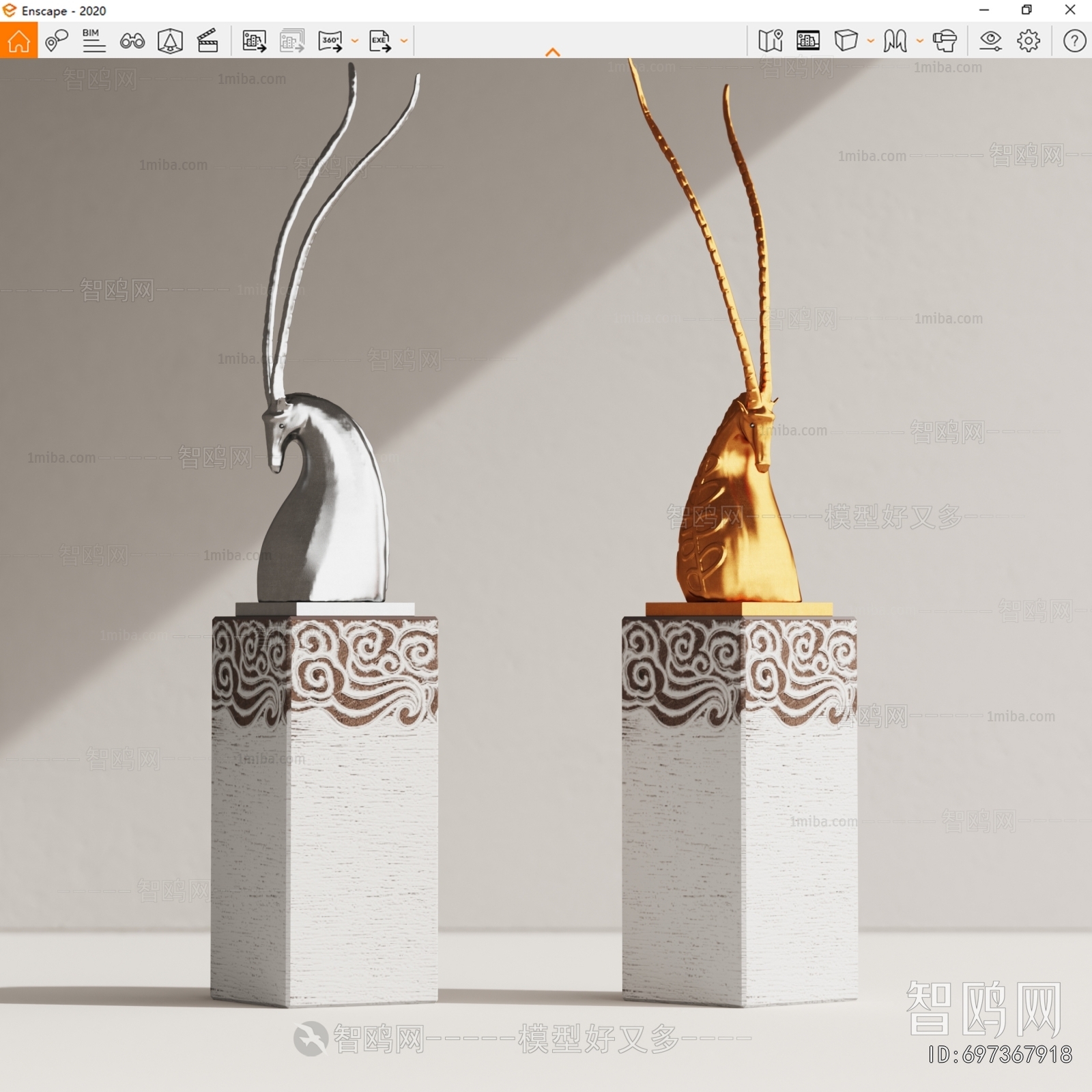Image resolution: width=1092 pixels, height=1092 pixels.
Task: Close the Enscape window
Action: click(x=1070, y=10)
